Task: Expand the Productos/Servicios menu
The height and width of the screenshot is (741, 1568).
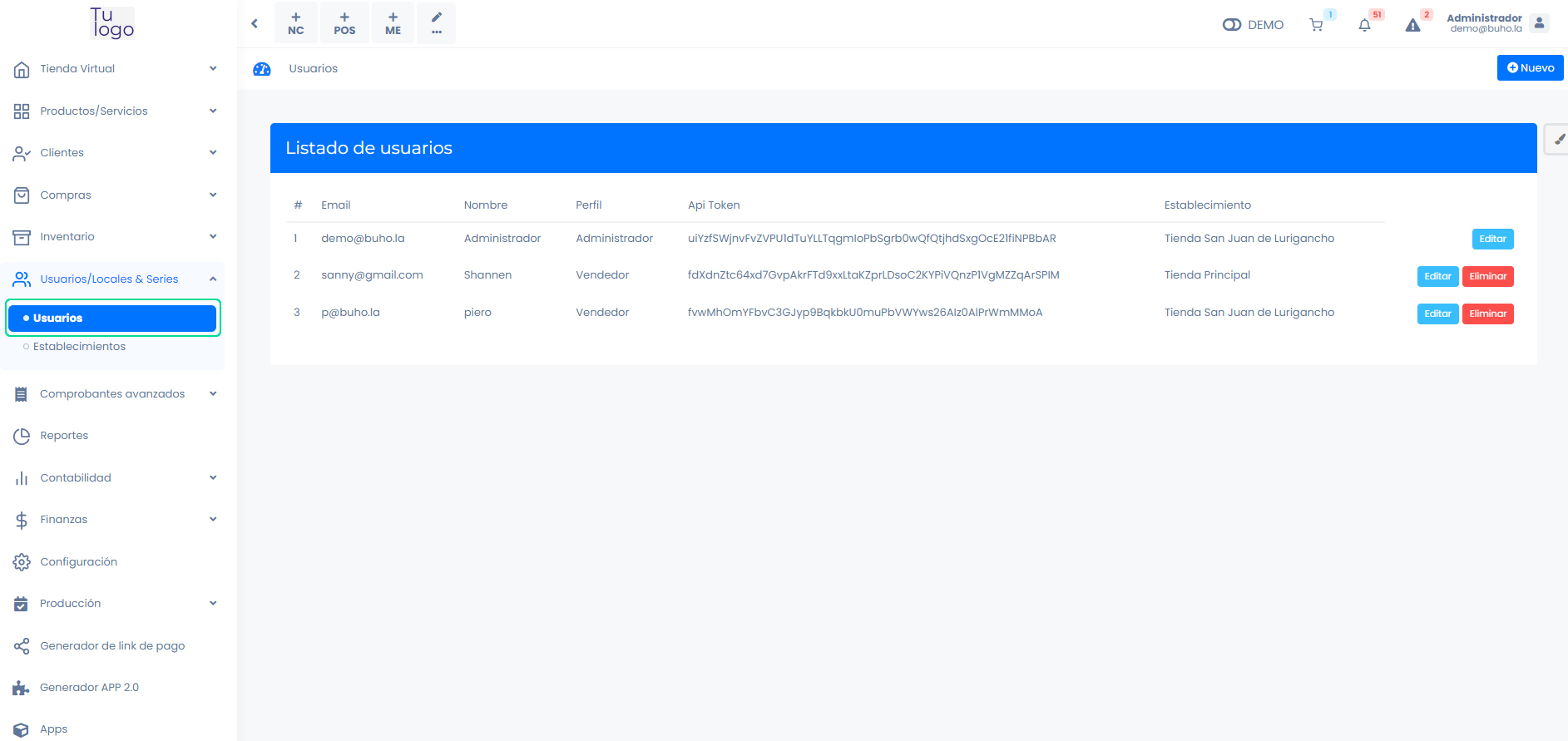Action: pyautogui.click(x=114, y=111)
